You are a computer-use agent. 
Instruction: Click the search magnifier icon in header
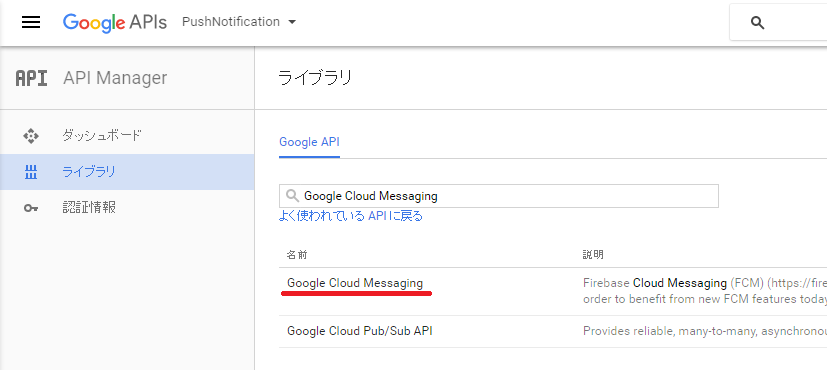[x=757, y=23]
